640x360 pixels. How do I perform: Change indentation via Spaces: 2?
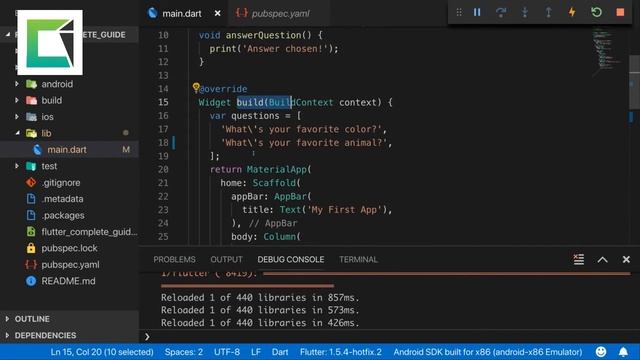(184, 352)
